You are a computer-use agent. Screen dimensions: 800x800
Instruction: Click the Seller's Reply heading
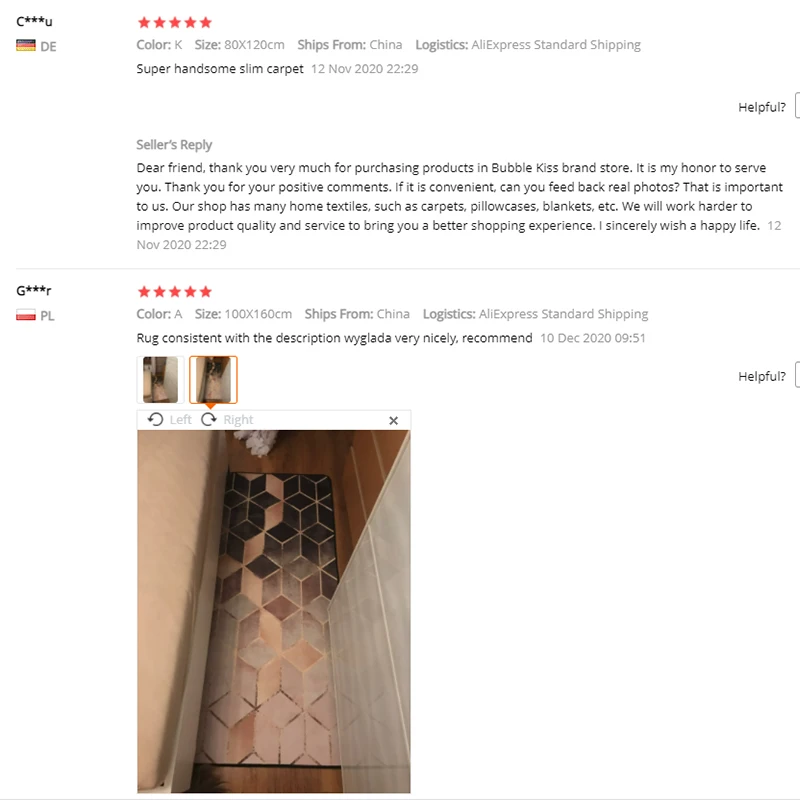tap(174, 145)
